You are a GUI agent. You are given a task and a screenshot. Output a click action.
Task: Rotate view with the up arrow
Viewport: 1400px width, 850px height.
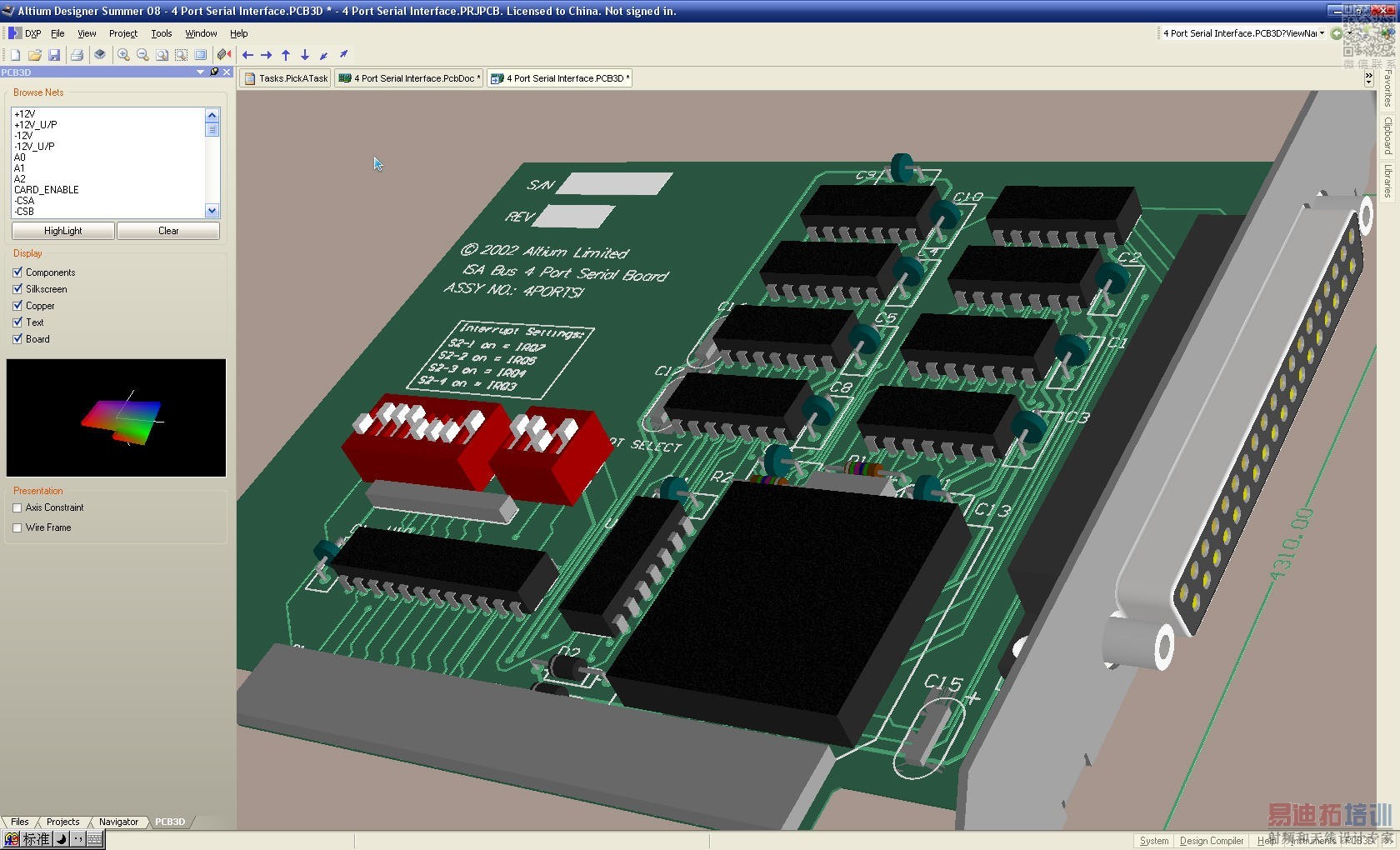click(x=286, y=55)
